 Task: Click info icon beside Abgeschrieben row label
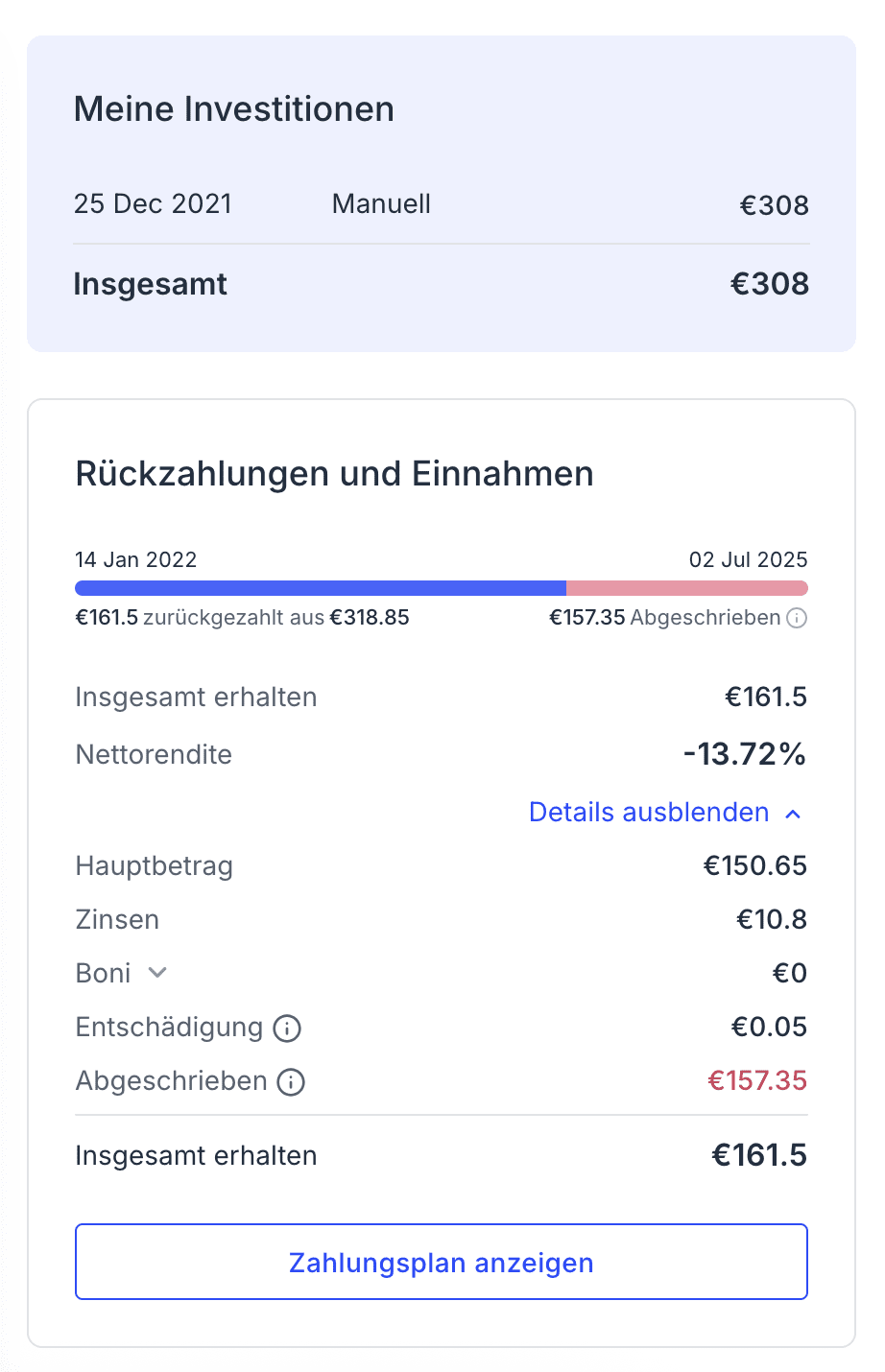tap(291, 1082)
